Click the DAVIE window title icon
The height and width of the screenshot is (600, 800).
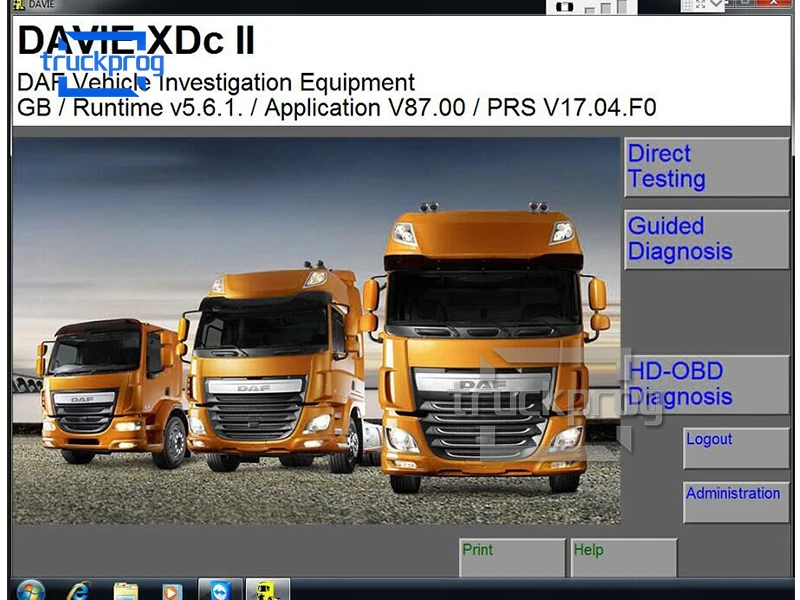18,4
